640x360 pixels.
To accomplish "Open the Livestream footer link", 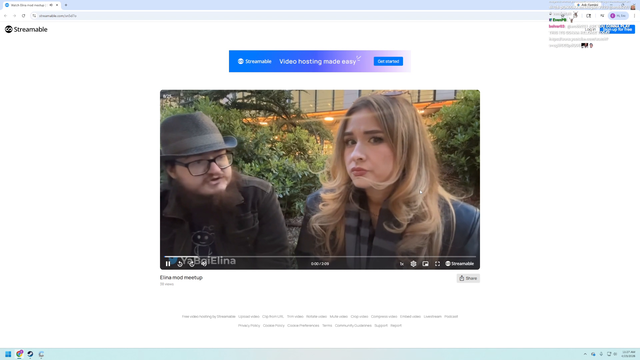I will pos(432,317).
